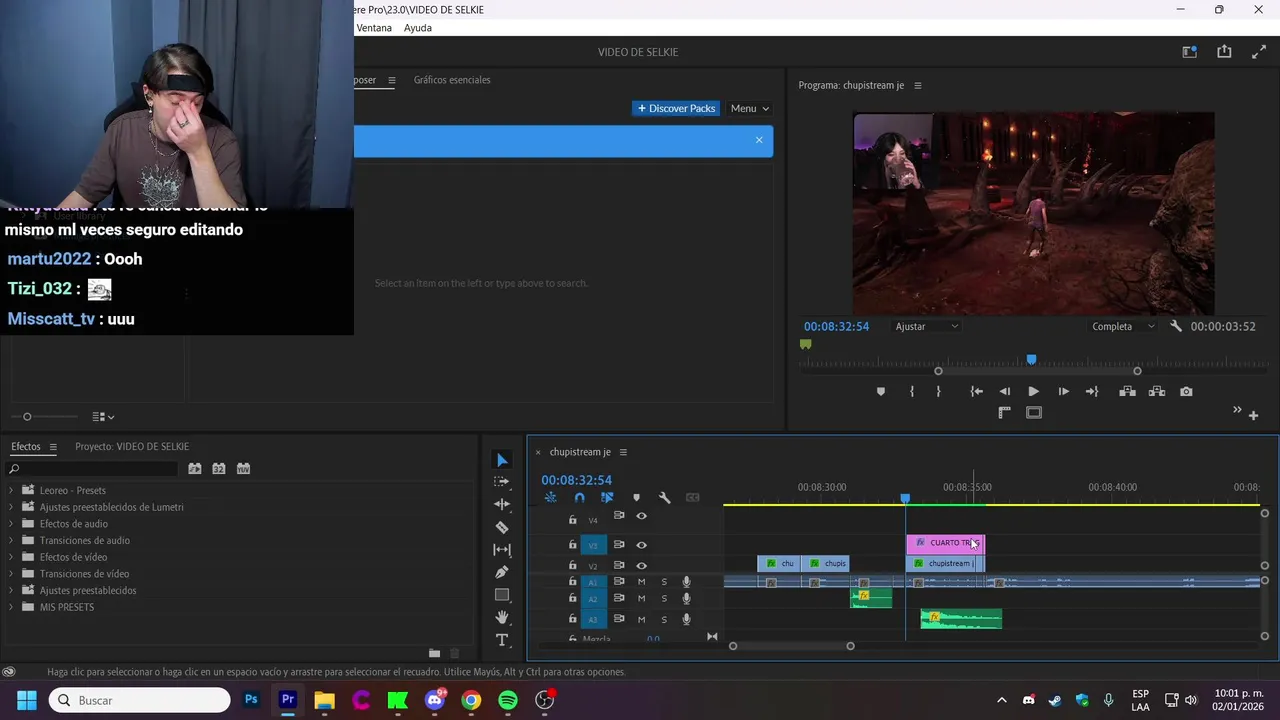Select the Track Select Forward tool

pyautogui.click(x=502, y=482)
